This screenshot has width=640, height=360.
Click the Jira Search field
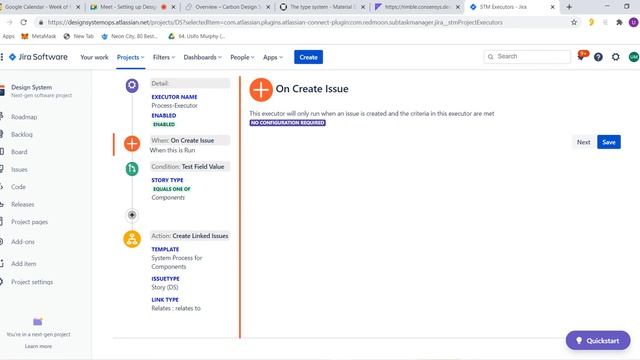coord(527,57)
